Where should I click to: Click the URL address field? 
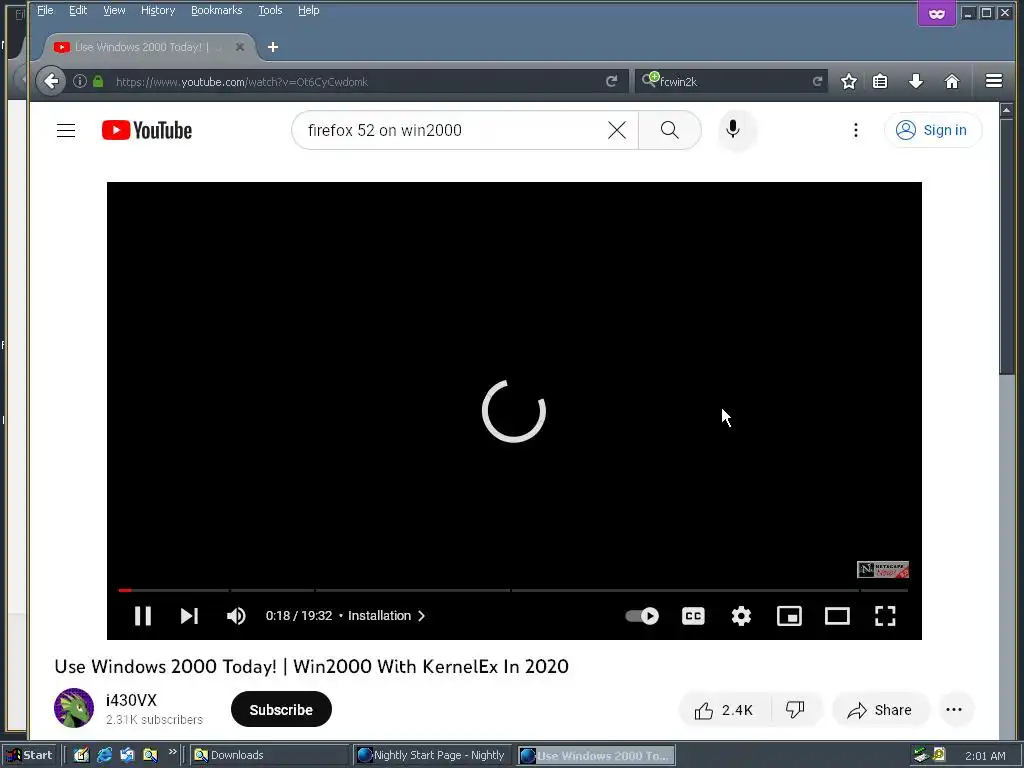353,82
